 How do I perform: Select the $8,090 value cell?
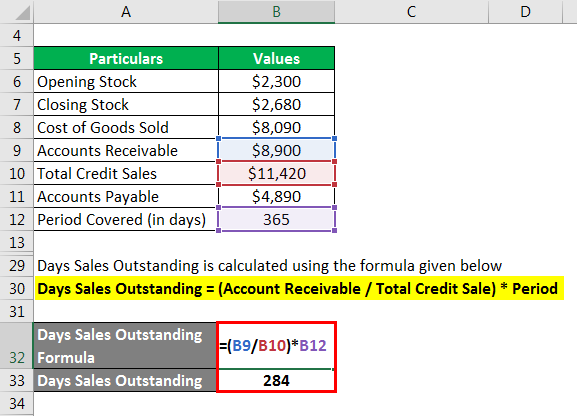[x=276, y=127]
